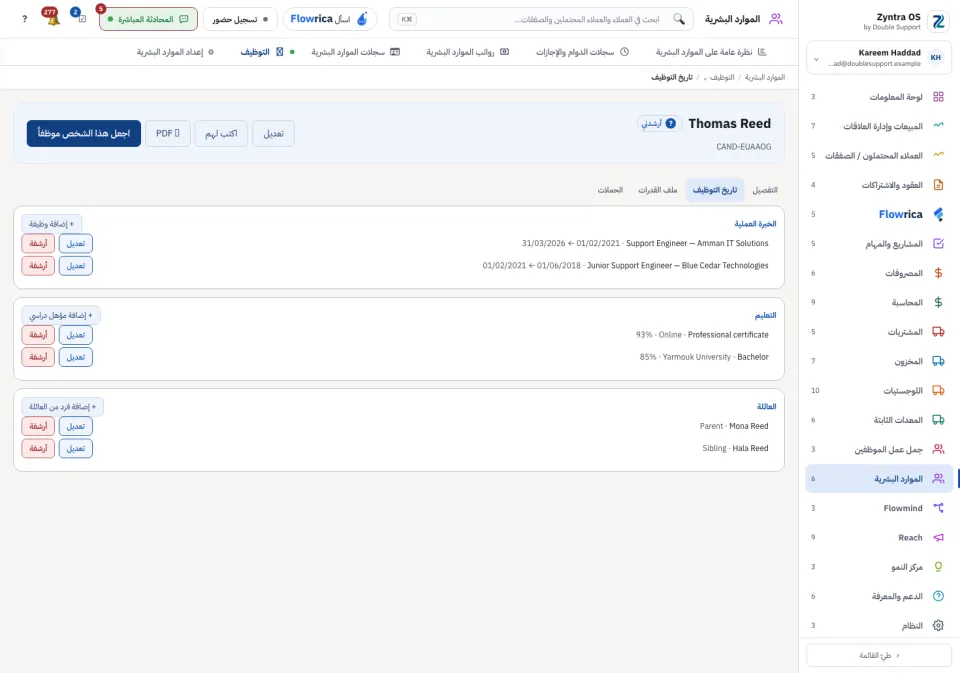Viewport: 960px width, 673px height.
Task: Click the المصروفات dollar icon
Action: [x=938, y=273]
